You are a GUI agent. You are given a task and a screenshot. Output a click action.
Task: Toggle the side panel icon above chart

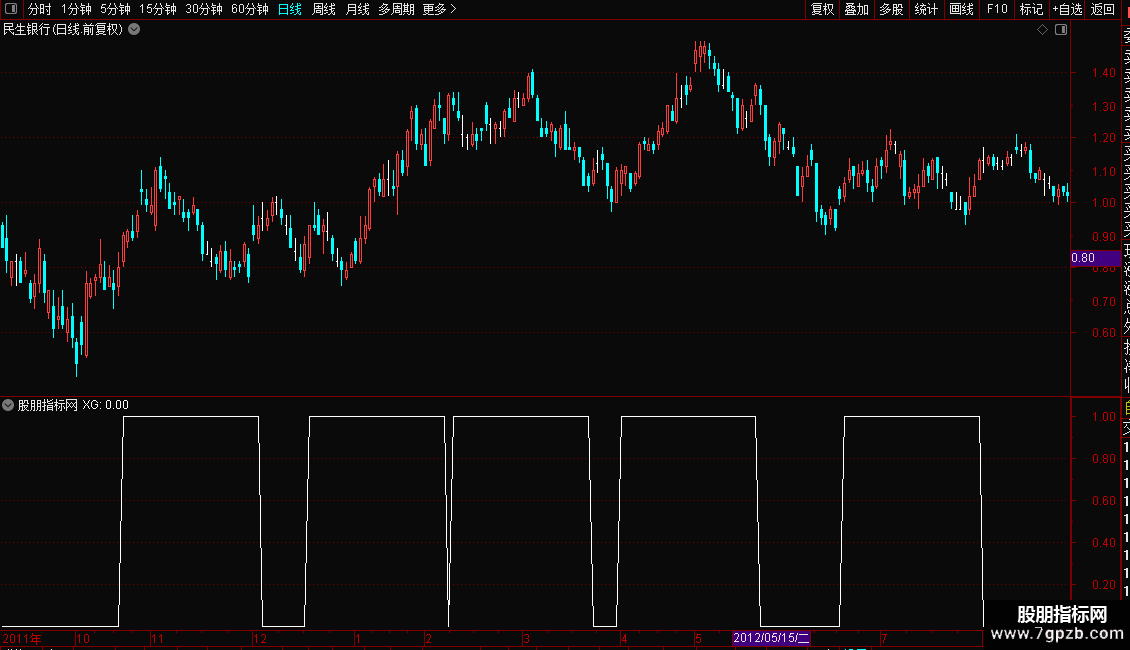point(1061,30)
